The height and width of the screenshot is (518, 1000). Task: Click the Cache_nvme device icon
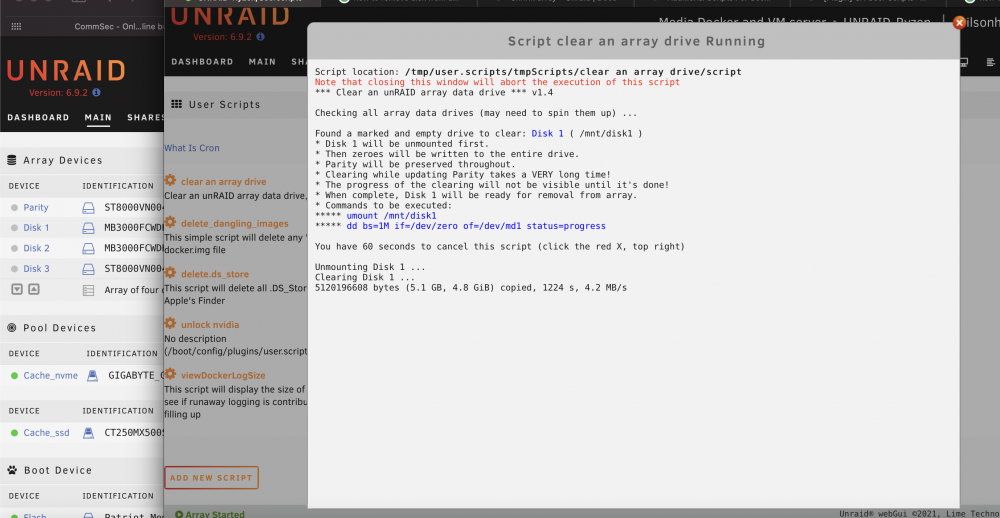pyautogui.click(x=92, y=376)
